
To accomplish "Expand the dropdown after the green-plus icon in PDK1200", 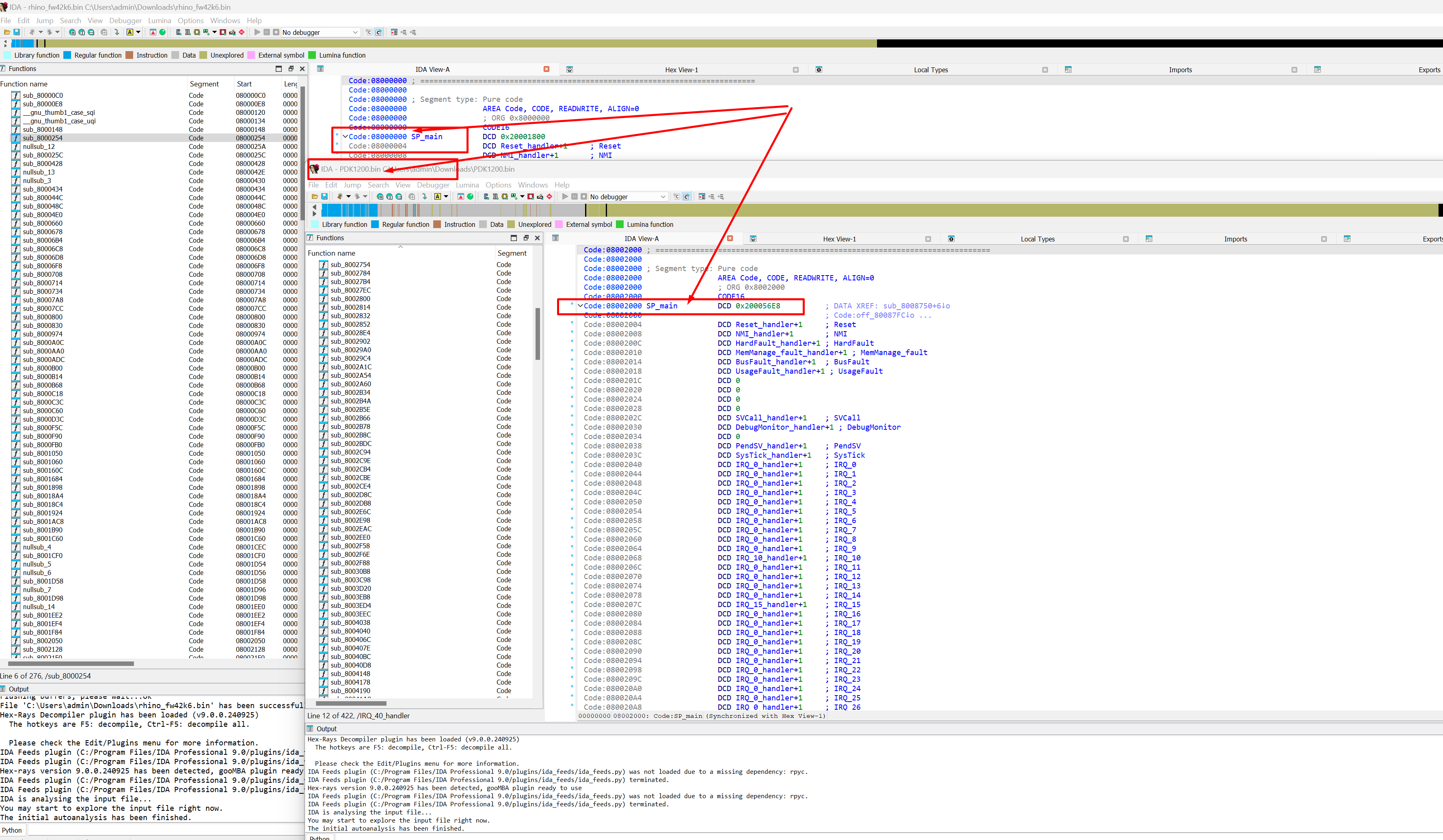I will pyautogui.click(x=522, y=196).
